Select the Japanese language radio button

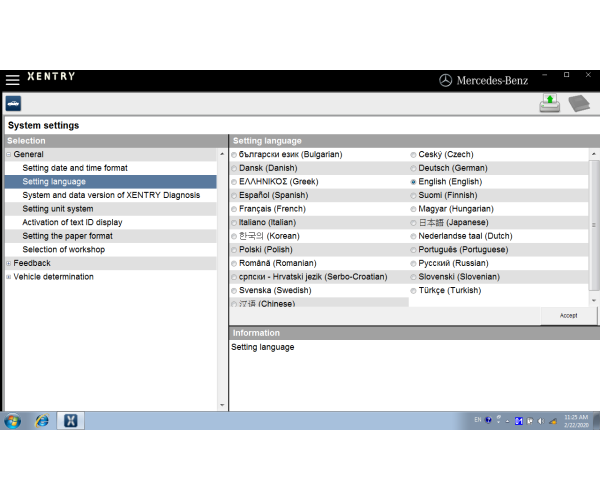[x=413, y=223]
